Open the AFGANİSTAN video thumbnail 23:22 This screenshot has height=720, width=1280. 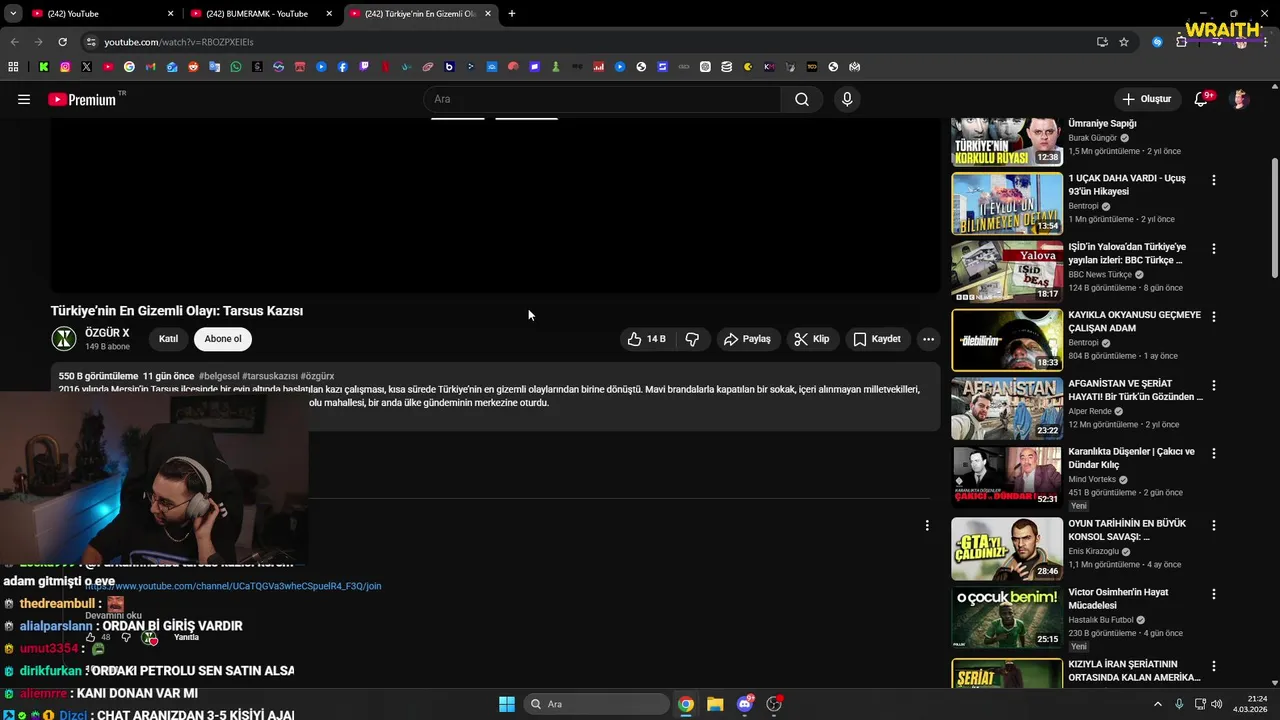[x=1007, y=408]
